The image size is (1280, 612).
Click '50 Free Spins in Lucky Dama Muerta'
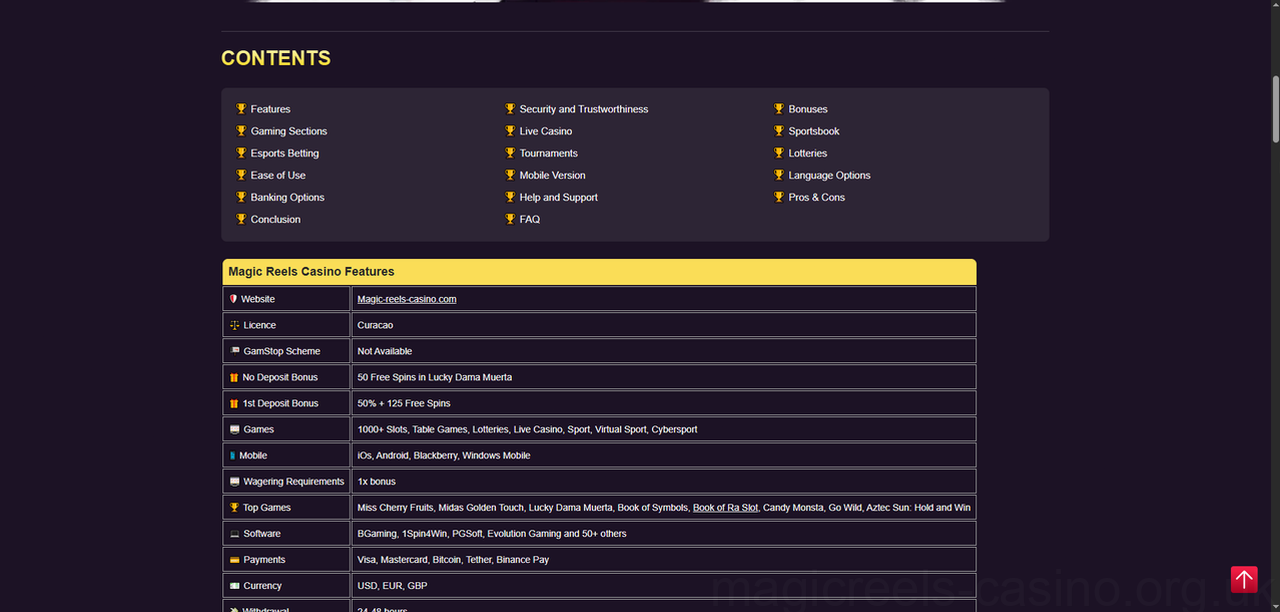[435, 377]
